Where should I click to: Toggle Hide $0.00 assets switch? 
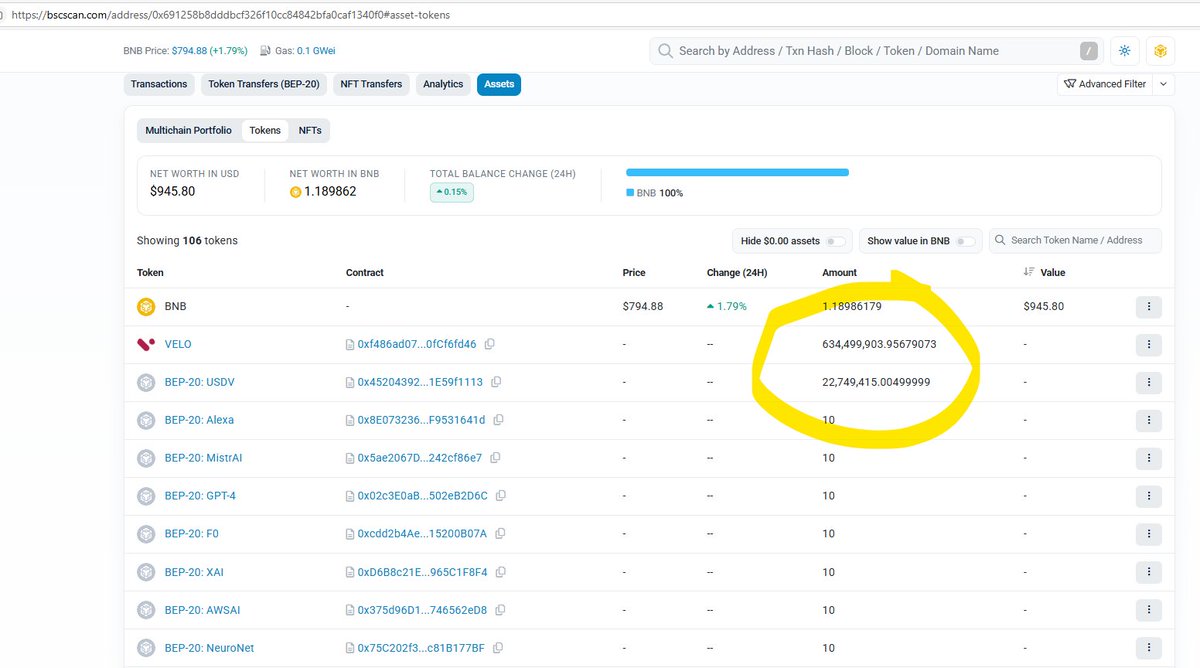point(835,241)
